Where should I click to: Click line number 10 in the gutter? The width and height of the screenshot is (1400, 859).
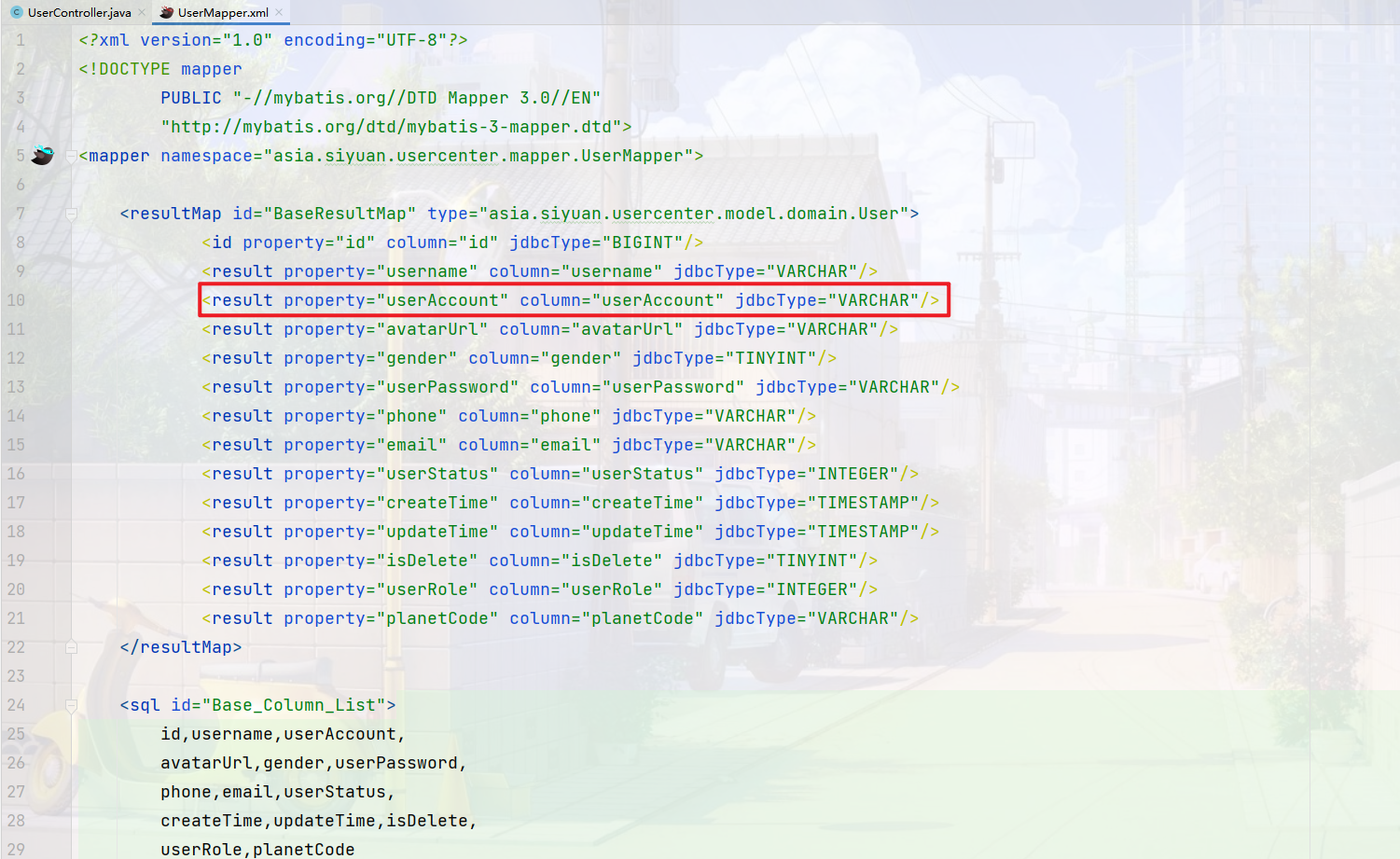click(17, 299)
